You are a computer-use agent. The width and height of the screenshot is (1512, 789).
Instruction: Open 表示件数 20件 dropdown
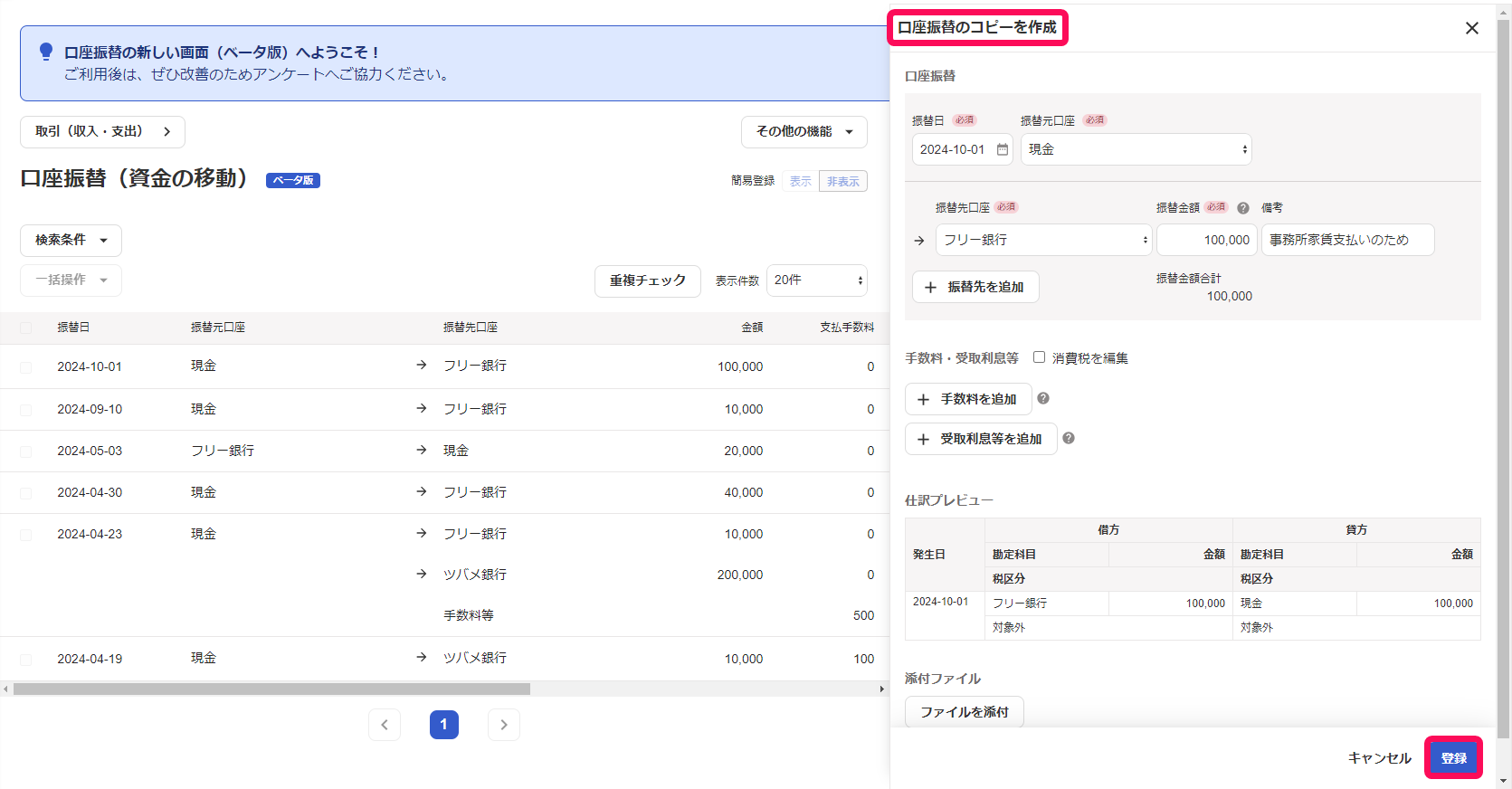click(x=817, y=280)
